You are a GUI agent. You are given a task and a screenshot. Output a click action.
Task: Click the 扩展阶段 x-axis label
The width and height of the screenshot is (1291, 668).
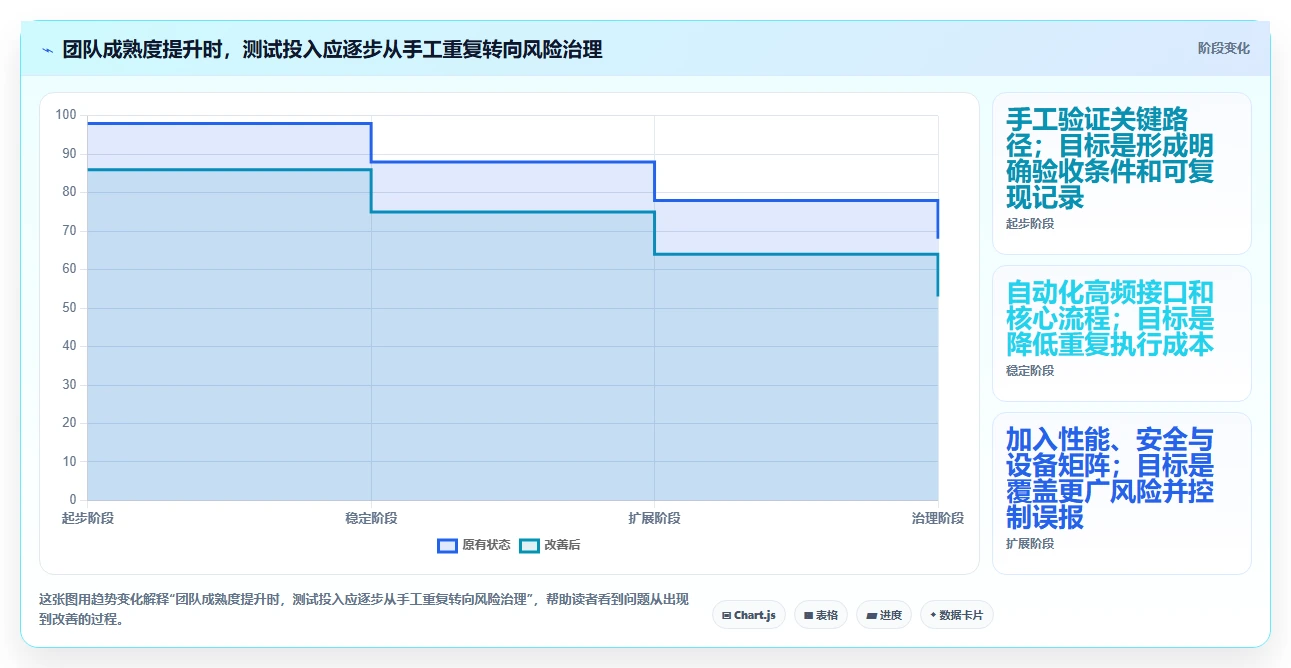(x=655, y=518)
